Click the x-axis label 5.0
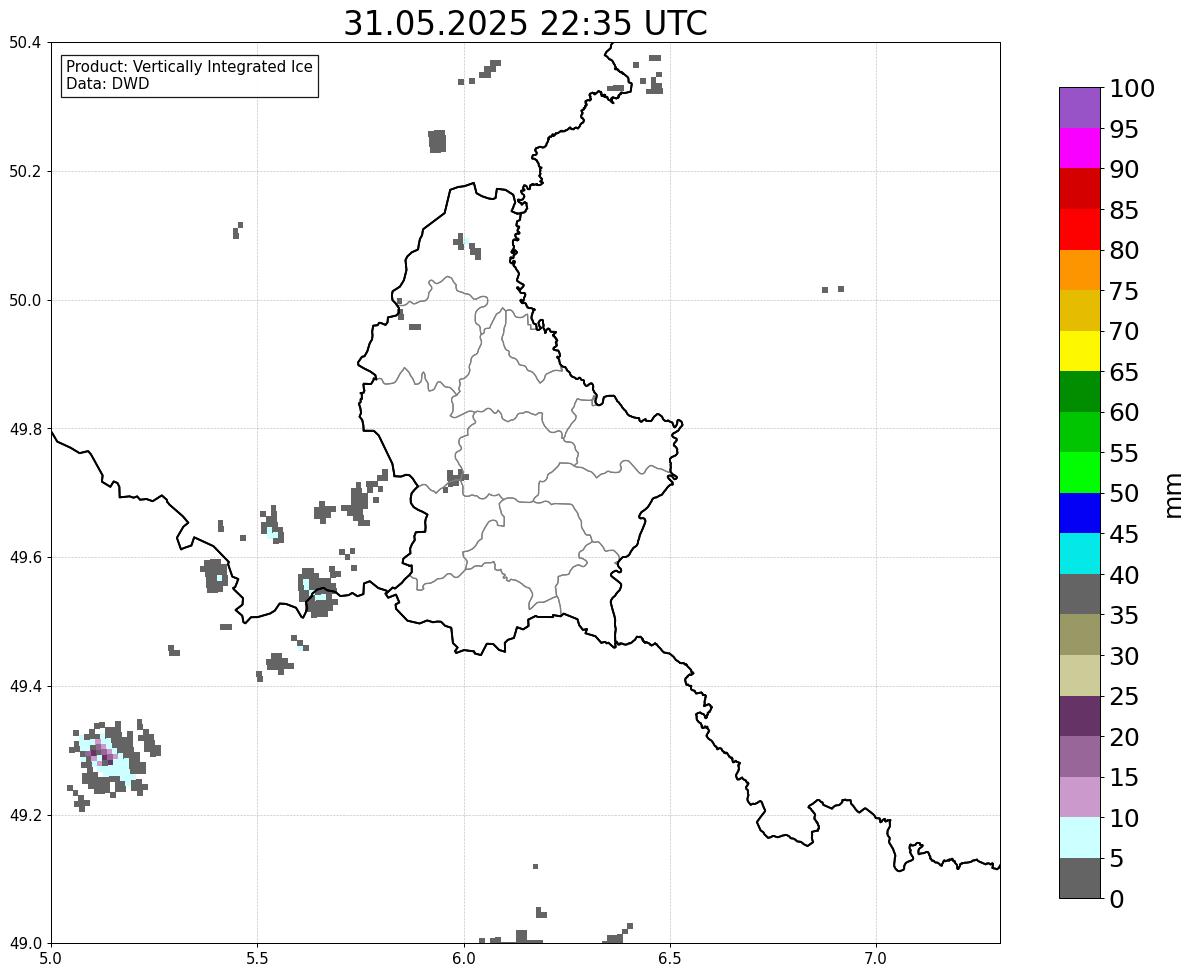This screenshot has width=1193, height=976. tap(51, 959)
